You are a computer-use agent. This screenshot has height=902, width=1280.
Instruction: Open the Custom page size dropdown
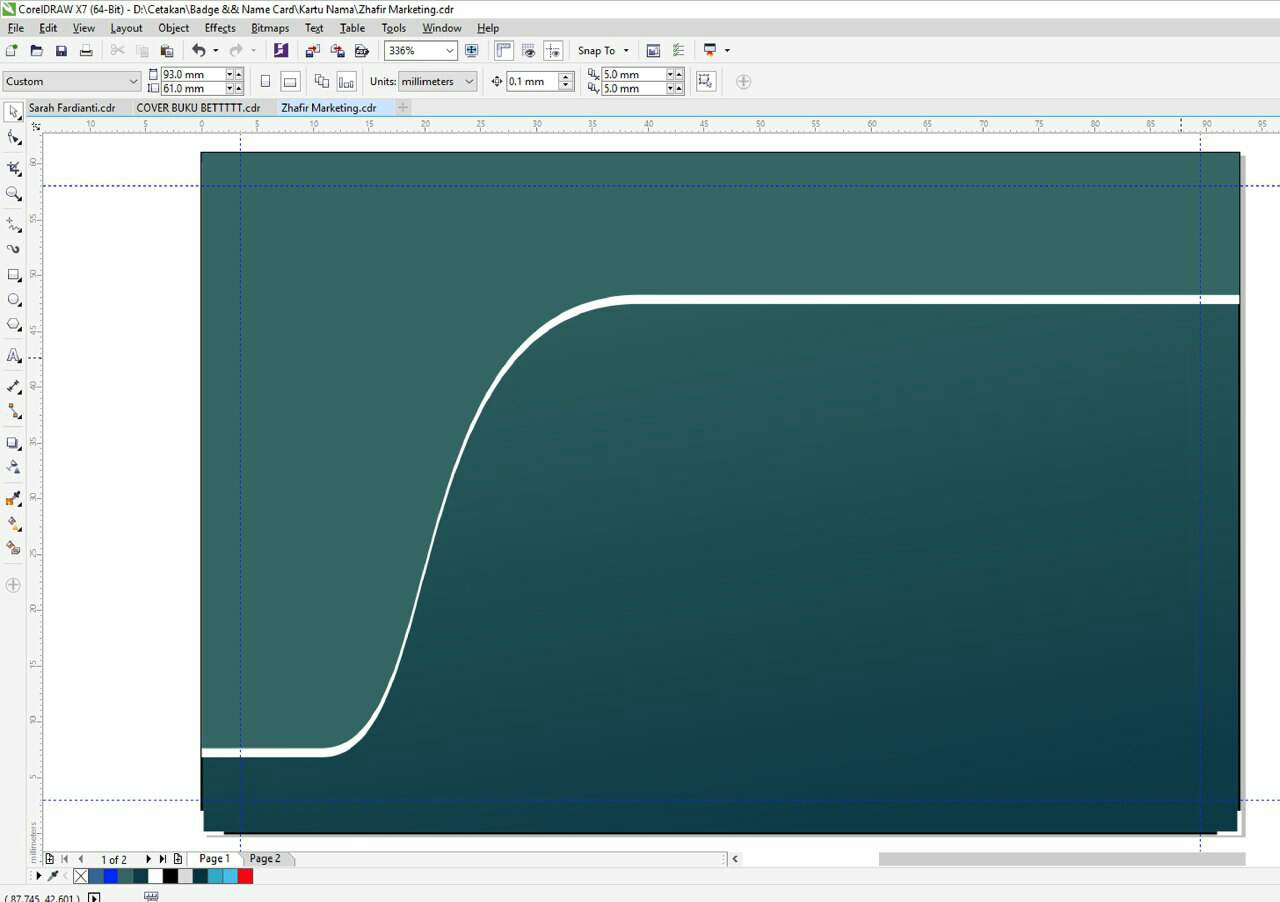coord(133,82)
